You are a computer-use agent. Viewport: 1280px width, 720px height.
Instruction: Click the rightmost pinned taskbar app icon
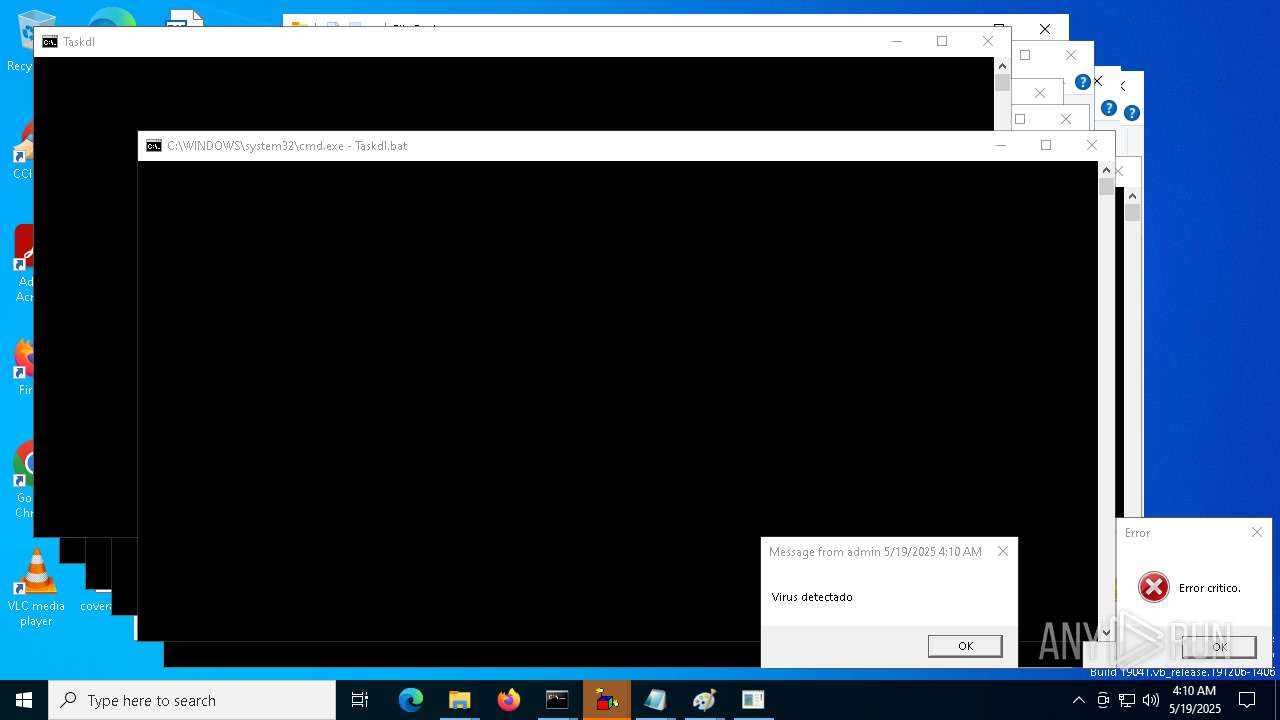pyautogui.click(x=753, y=700)
